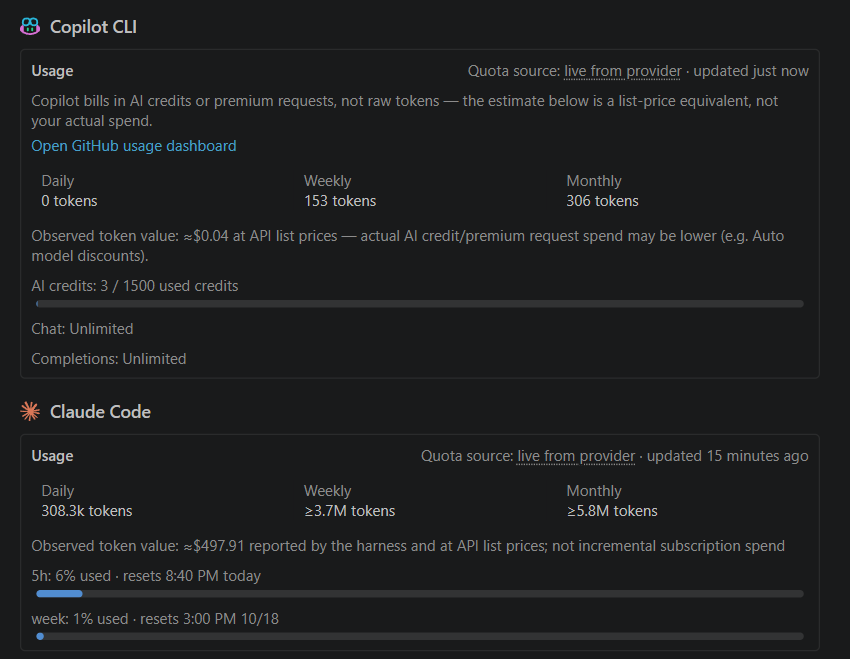Open GitHub usage dashboard link

coord(133,146)
